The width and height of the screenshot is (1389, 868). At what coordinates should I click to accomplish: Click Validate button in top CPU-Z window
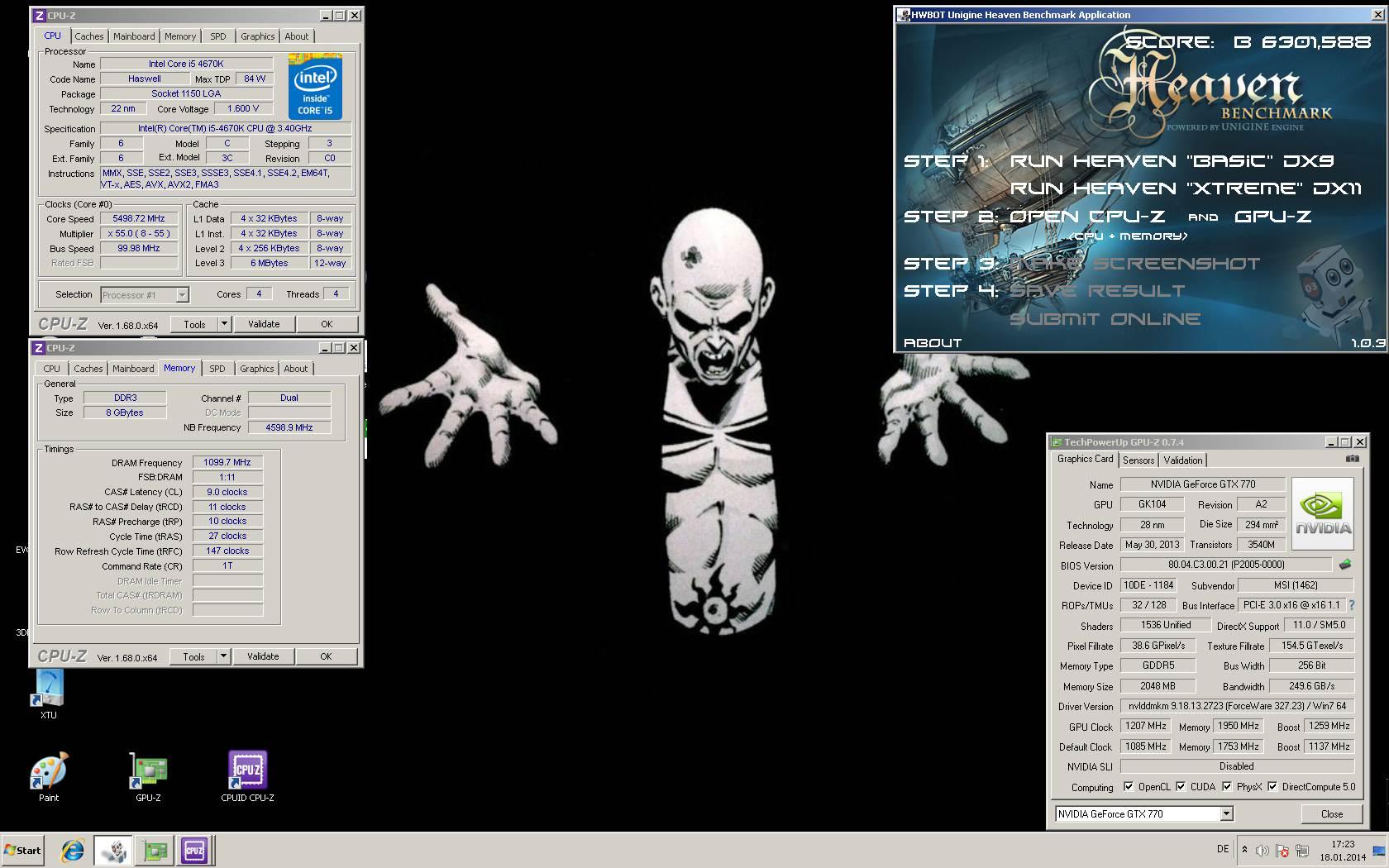click(264, 324)
